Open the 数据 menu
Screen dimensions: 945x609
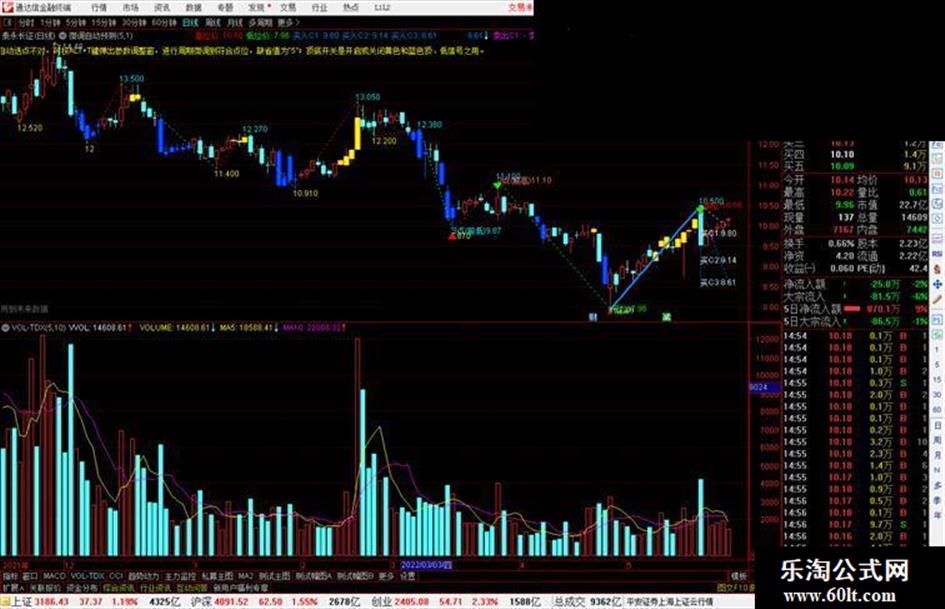193,8
